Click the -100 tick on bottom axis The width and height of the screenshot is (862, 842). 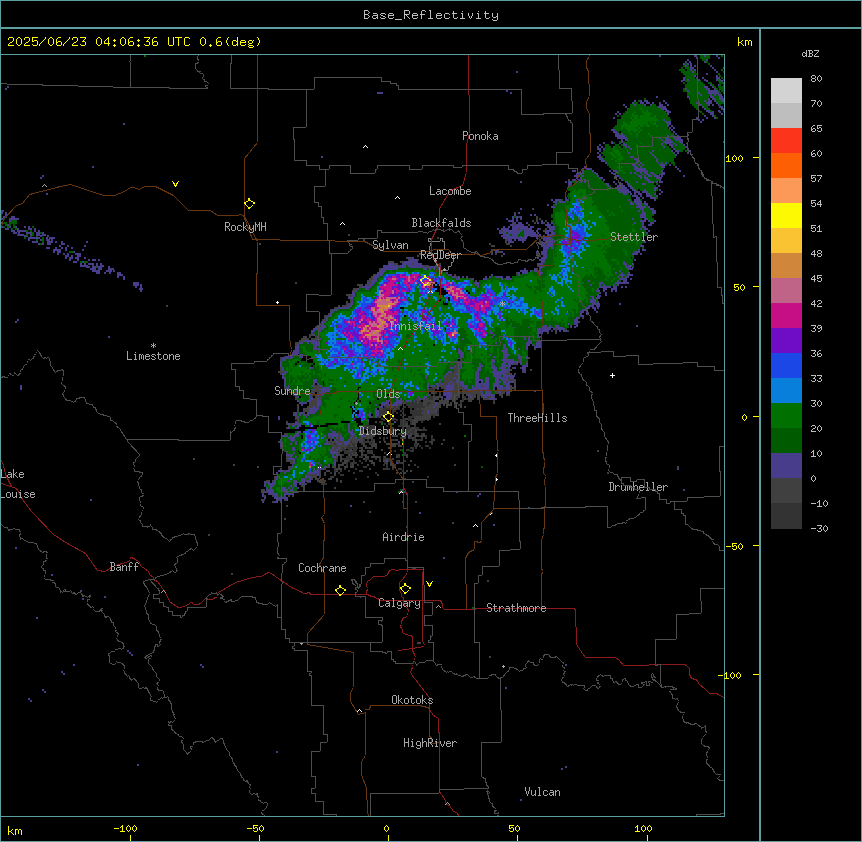[x=125, y=828]
